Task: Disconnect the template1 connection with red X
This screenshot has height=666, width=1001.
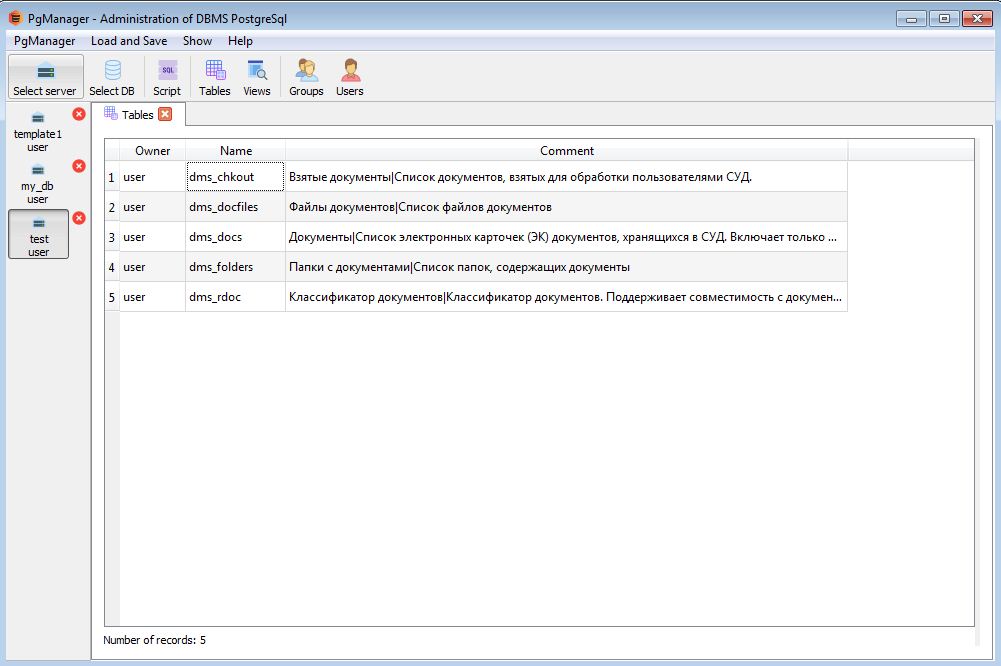Action: coord(79,114)
